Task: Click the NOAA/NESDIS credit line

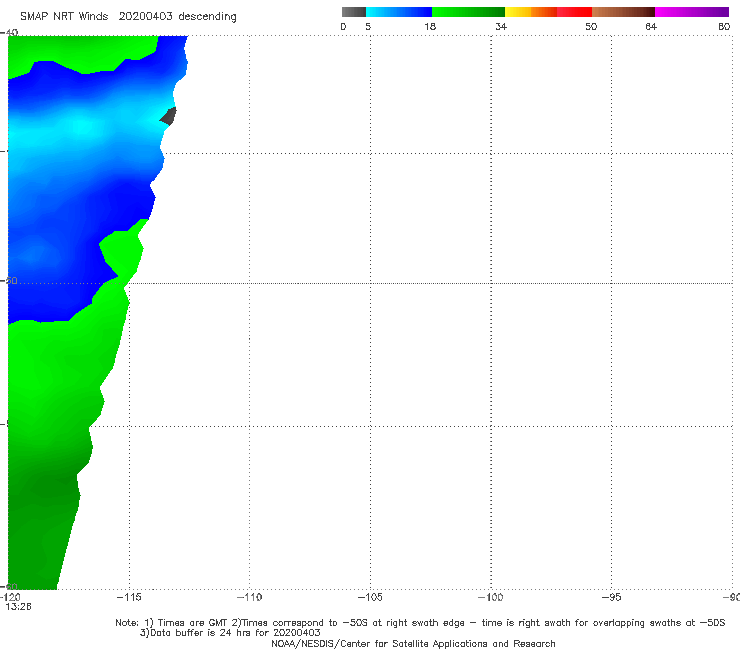Action: pos(413,644)
